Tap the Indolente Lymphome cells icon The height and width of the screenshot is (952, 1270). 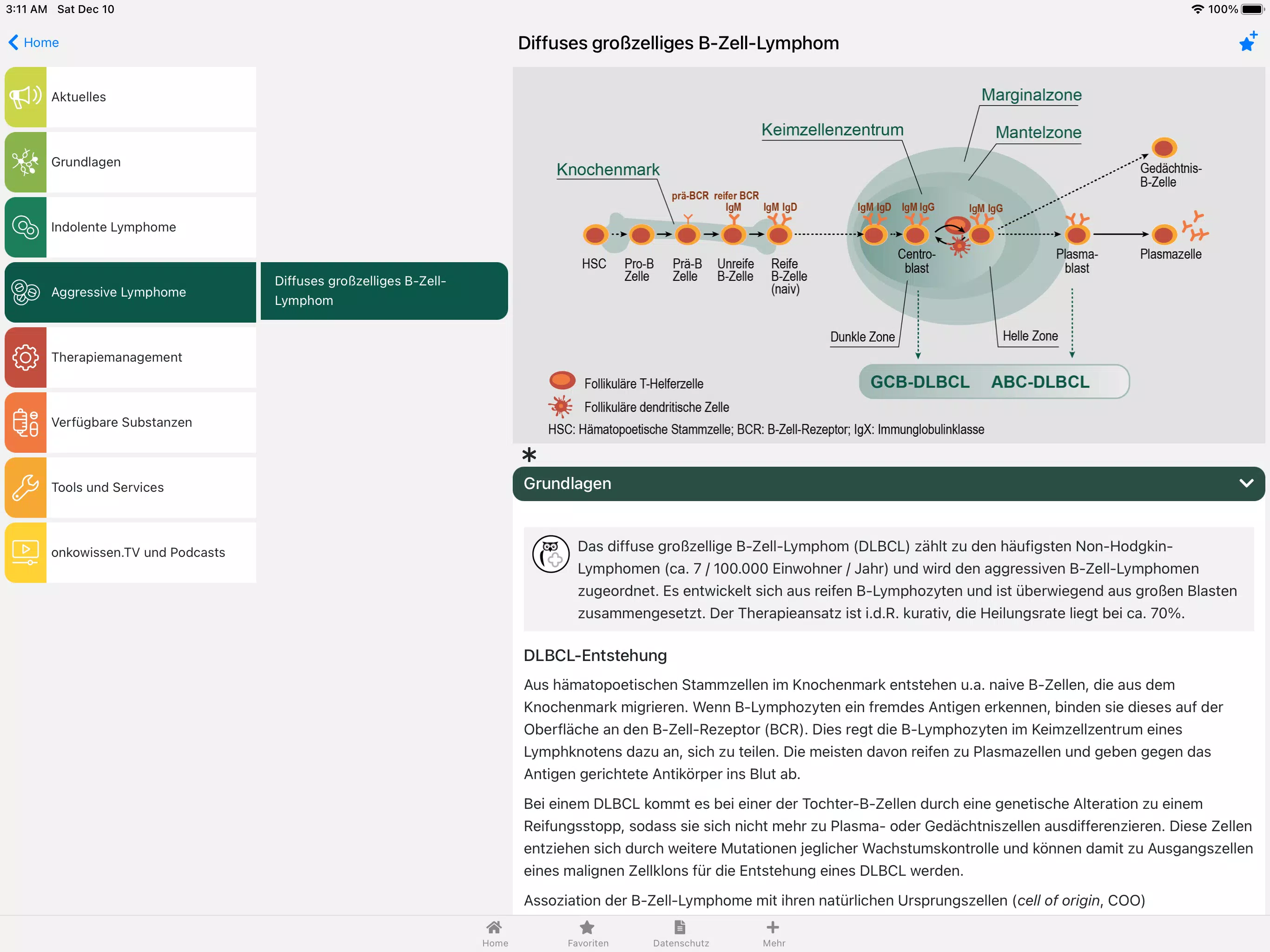tap(26, 227)
